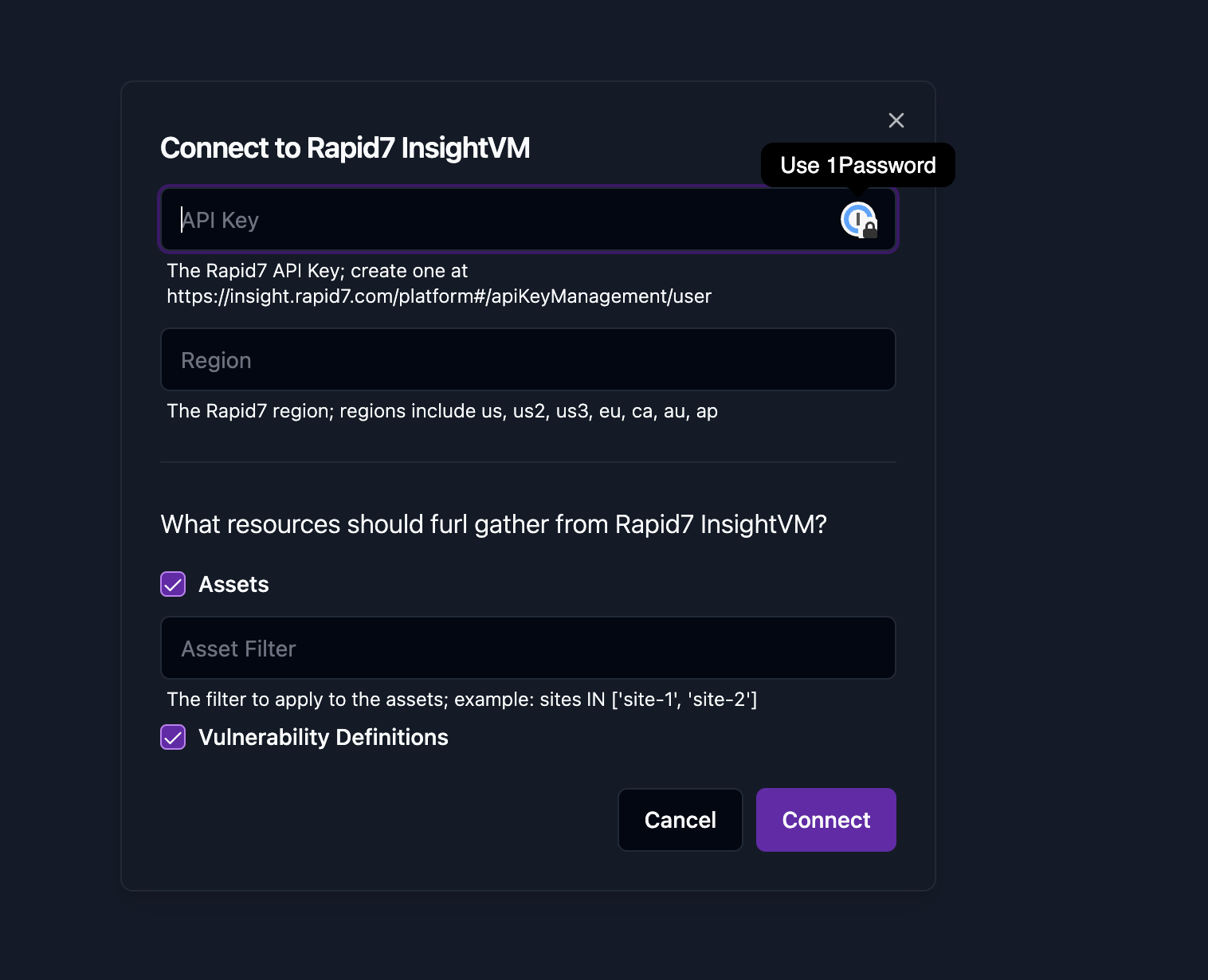Disable Vulnerability Definitions gathering
Viewport: 1208px width, 980px height.
(173, 737)
